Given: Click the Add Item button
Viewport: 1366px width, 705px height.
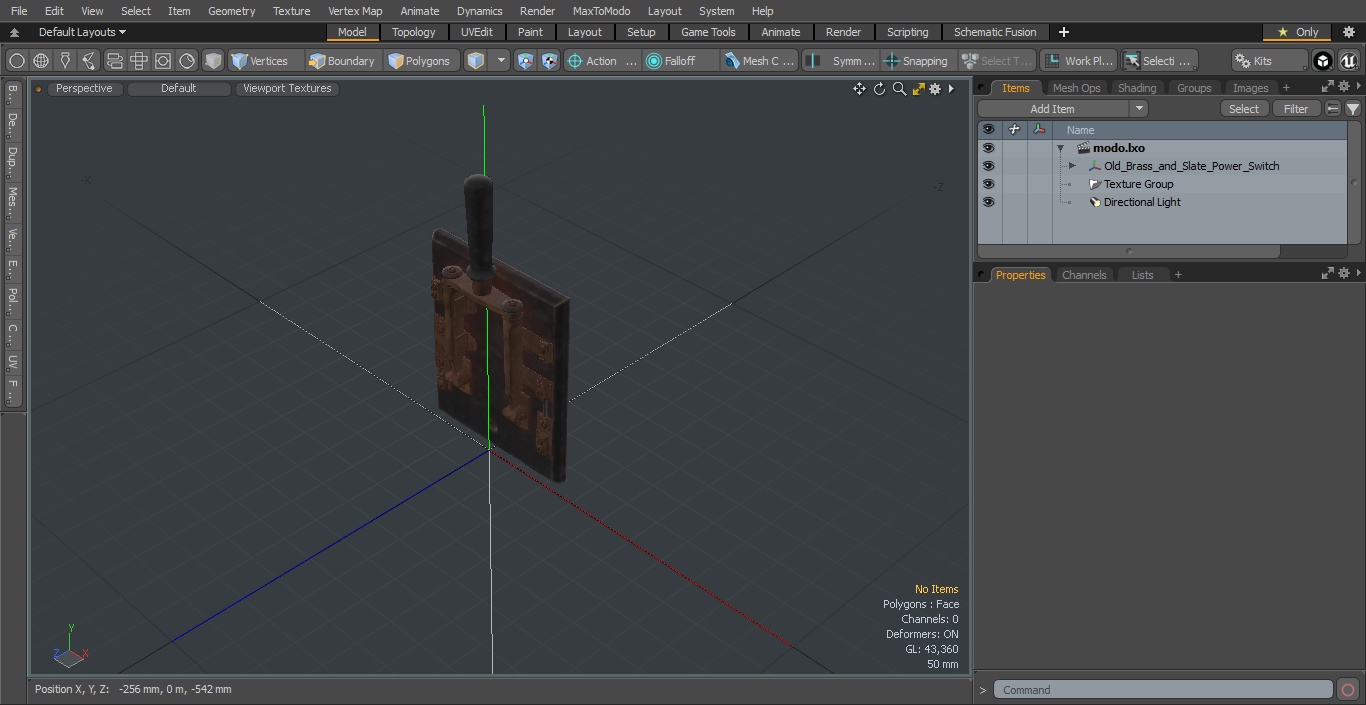Looking at the screenshot, I should pos(1053,109).
